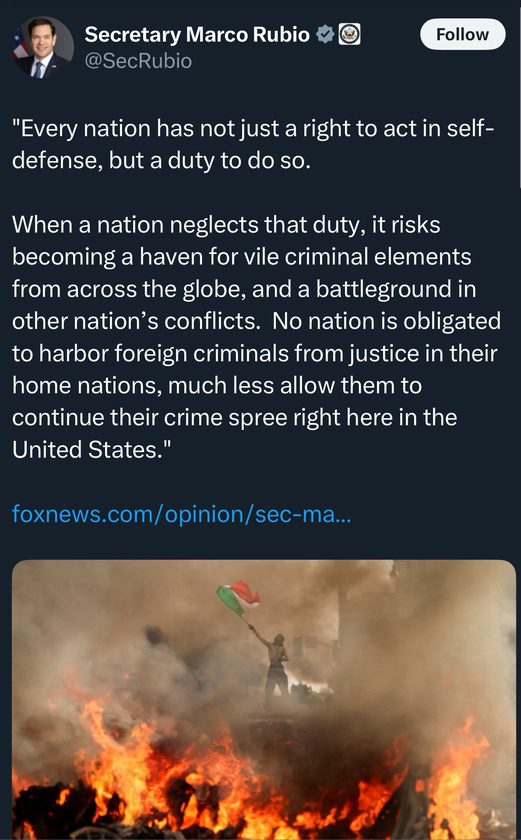Click the paragraph starting "When a nation neglects"

[x=256, y=337]
